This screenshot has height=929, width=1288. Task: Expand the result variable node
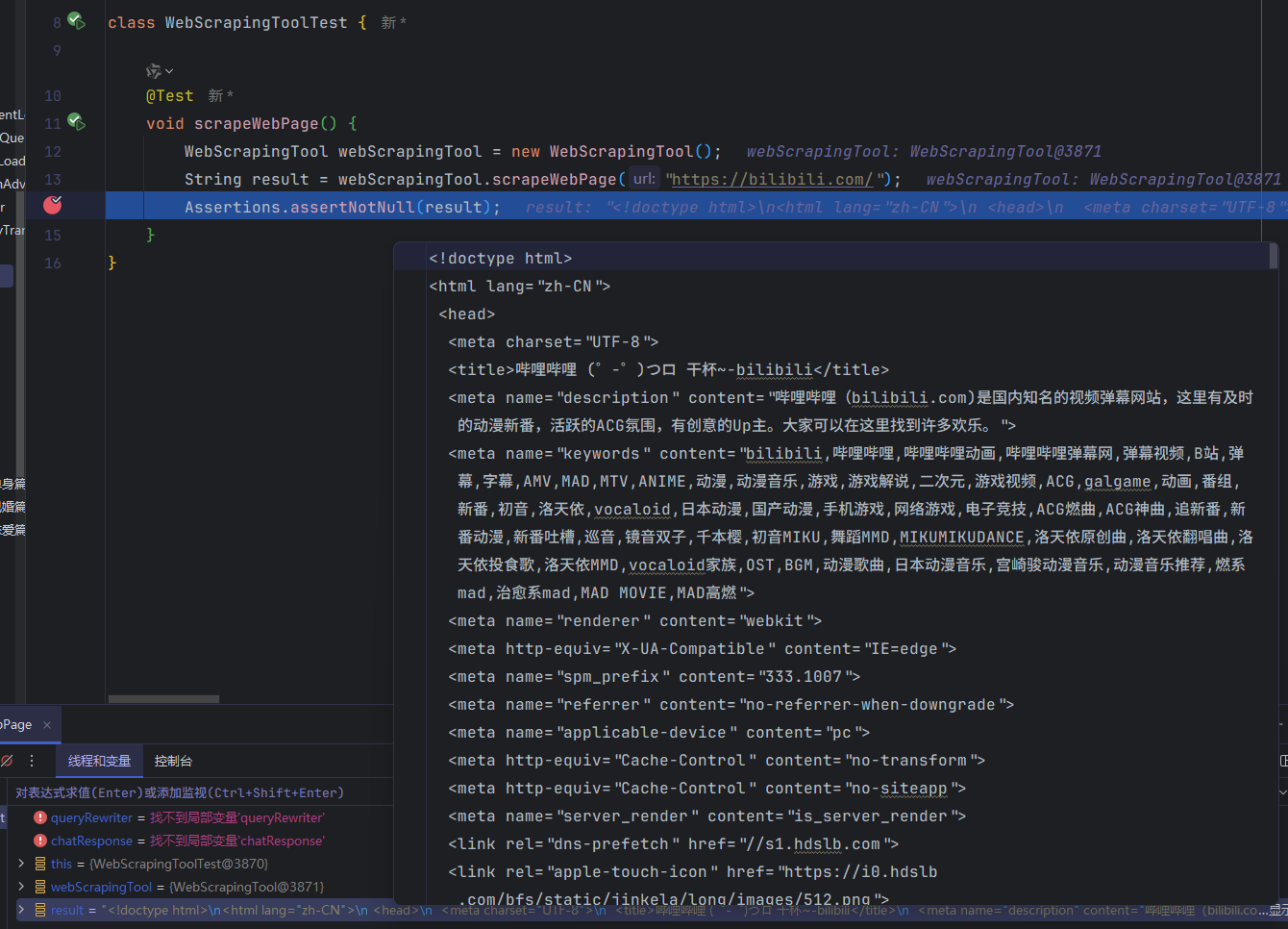(21, 910)
